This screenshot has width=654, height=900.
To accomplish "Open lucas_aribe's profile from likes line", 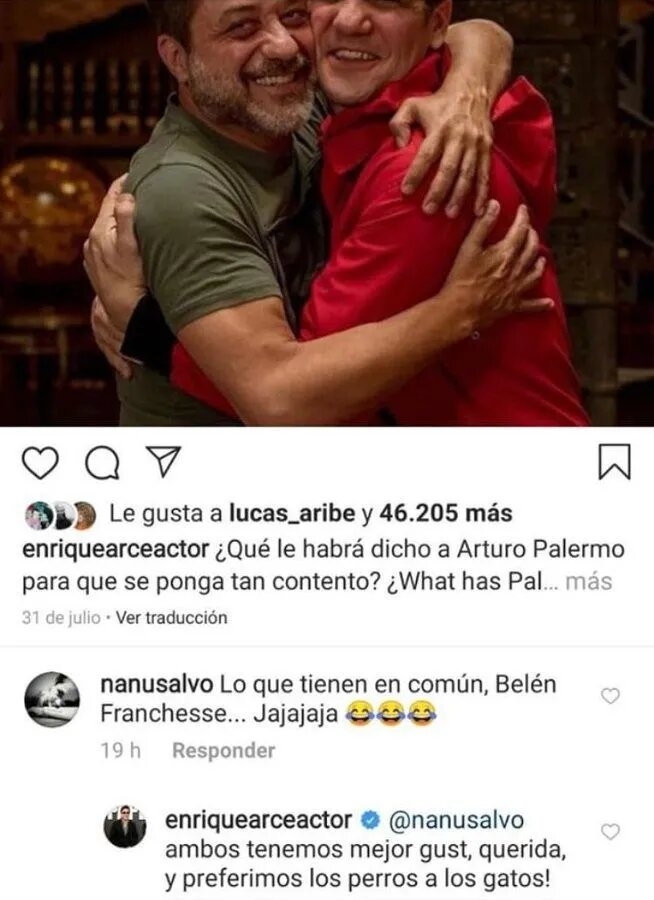I will (x=292, y=514).
